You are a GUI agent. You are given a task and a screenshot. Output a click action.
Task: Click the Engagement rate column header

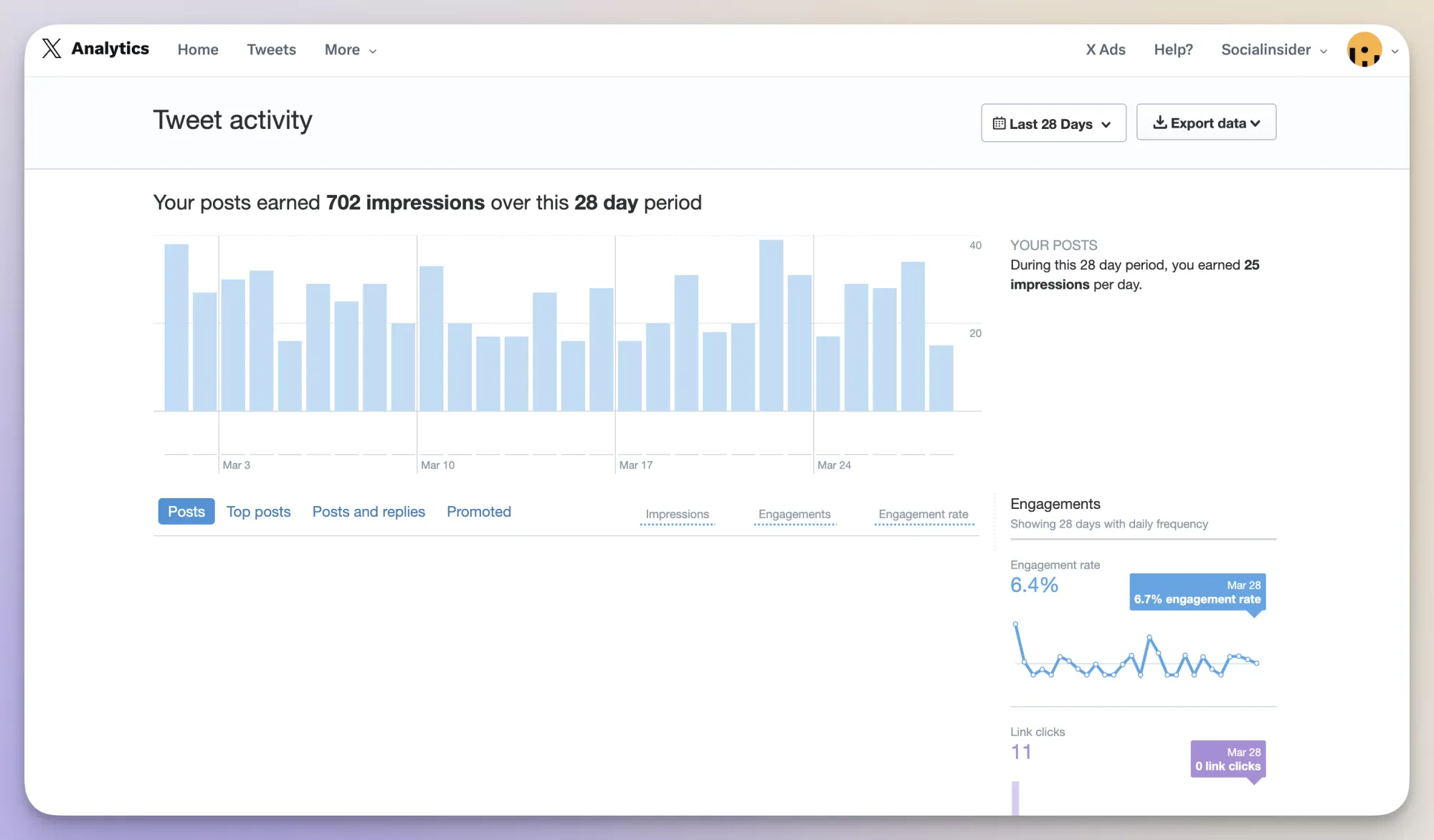tap(923, 514)
